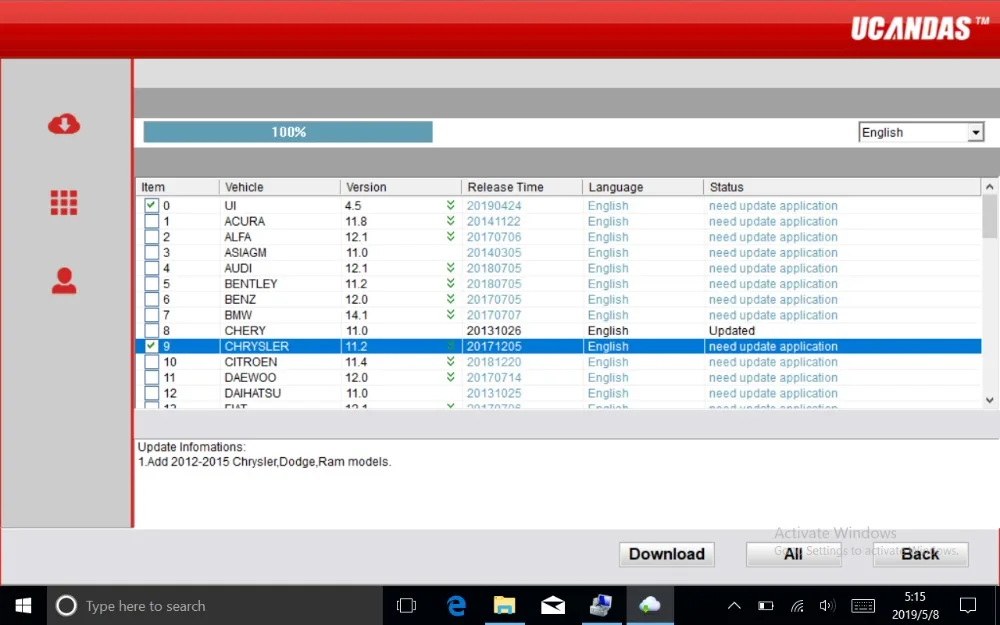Sort by the Status column header
The height and width of the screenshot is (625, 1000).
point(842,187)
